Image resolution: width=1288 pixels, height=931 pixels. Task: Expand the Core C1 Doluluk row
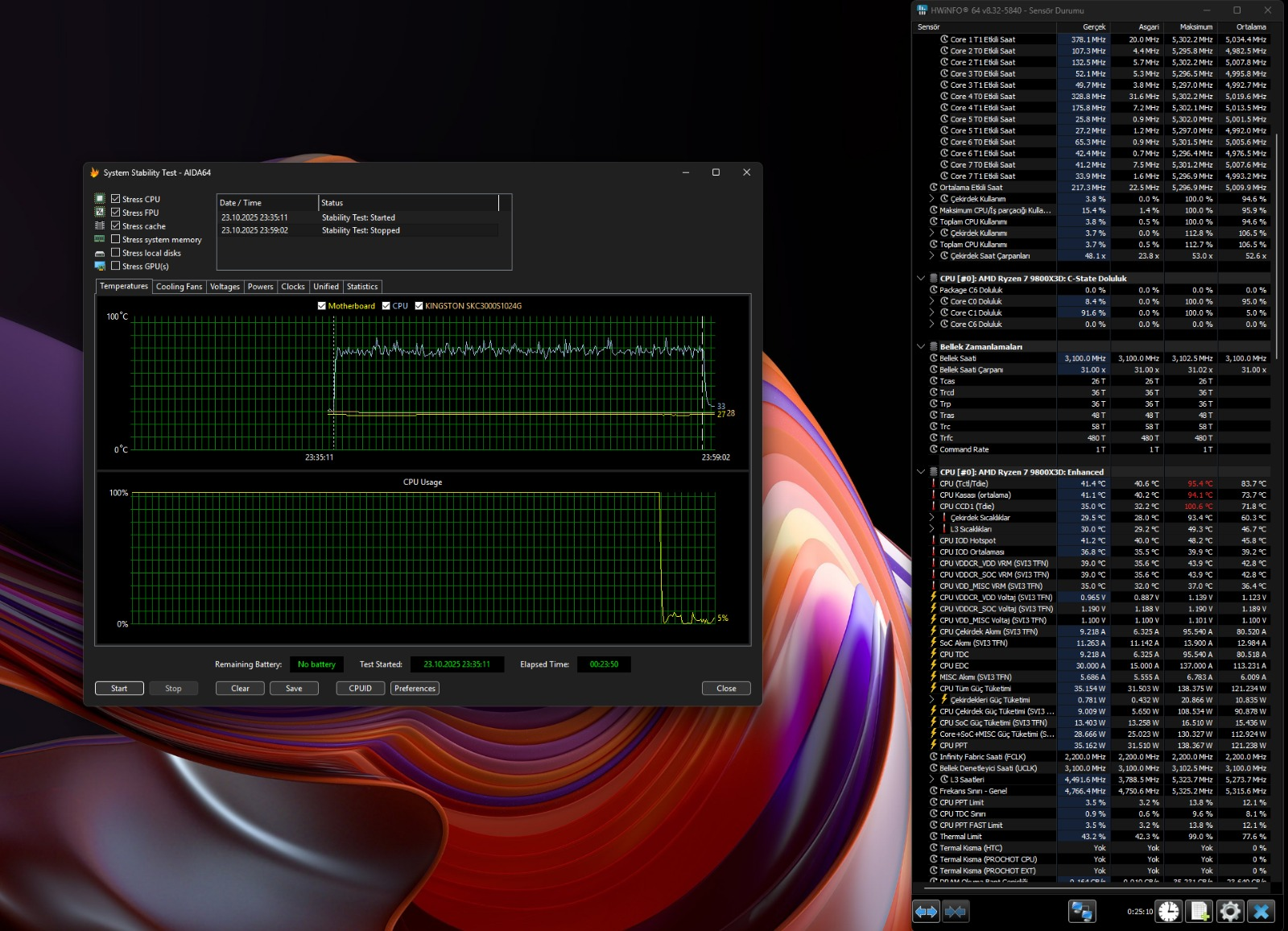(932, 312)
